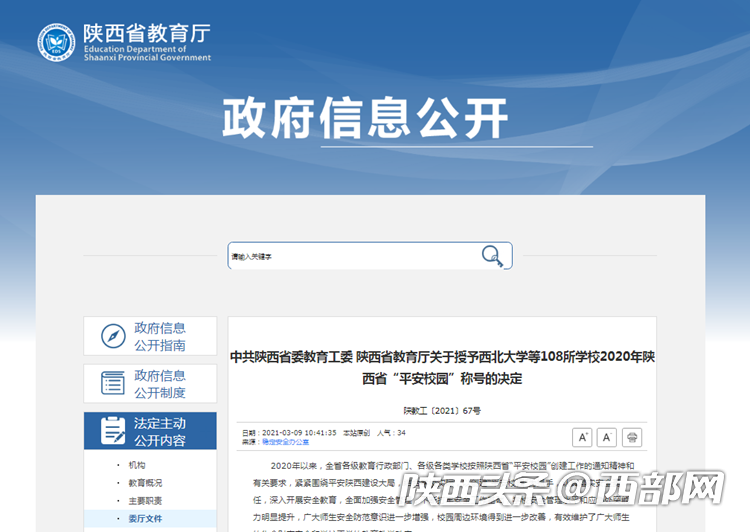Click the 本站原创 label
The image size is (750, 532).
click(356, 432)
